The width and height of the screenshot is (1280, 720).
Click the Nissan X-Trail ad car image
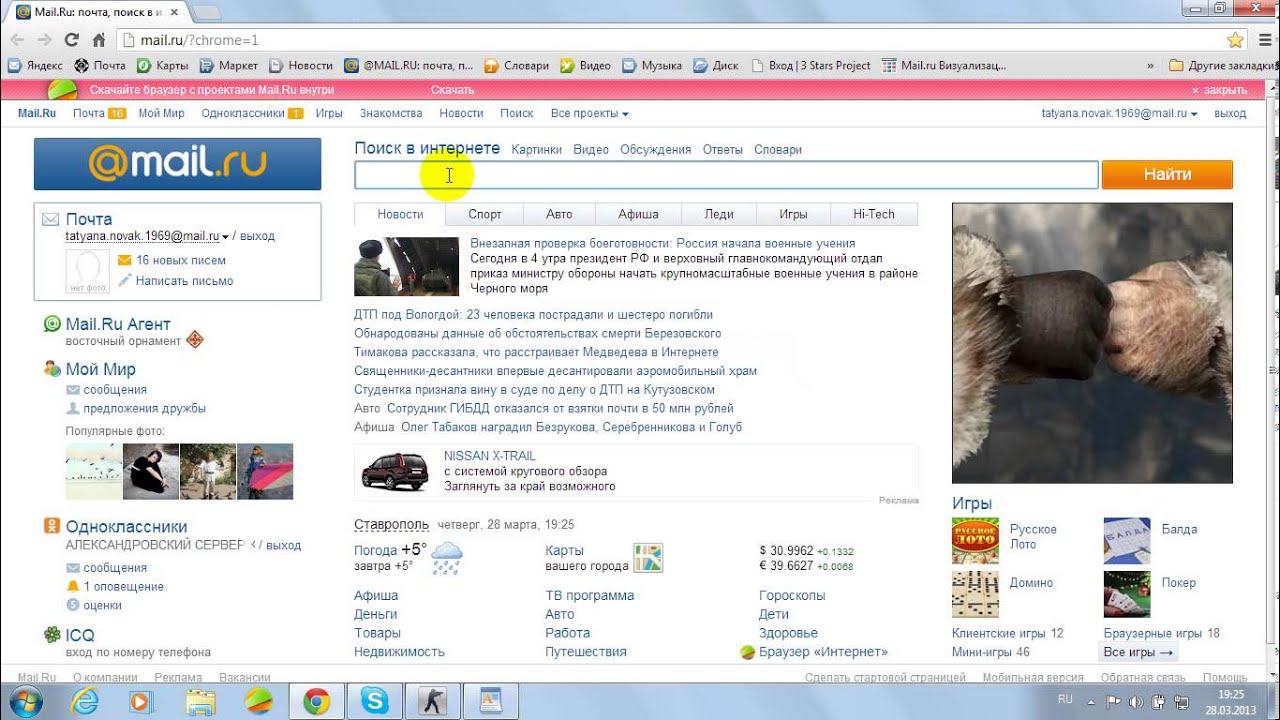point(395,470)
